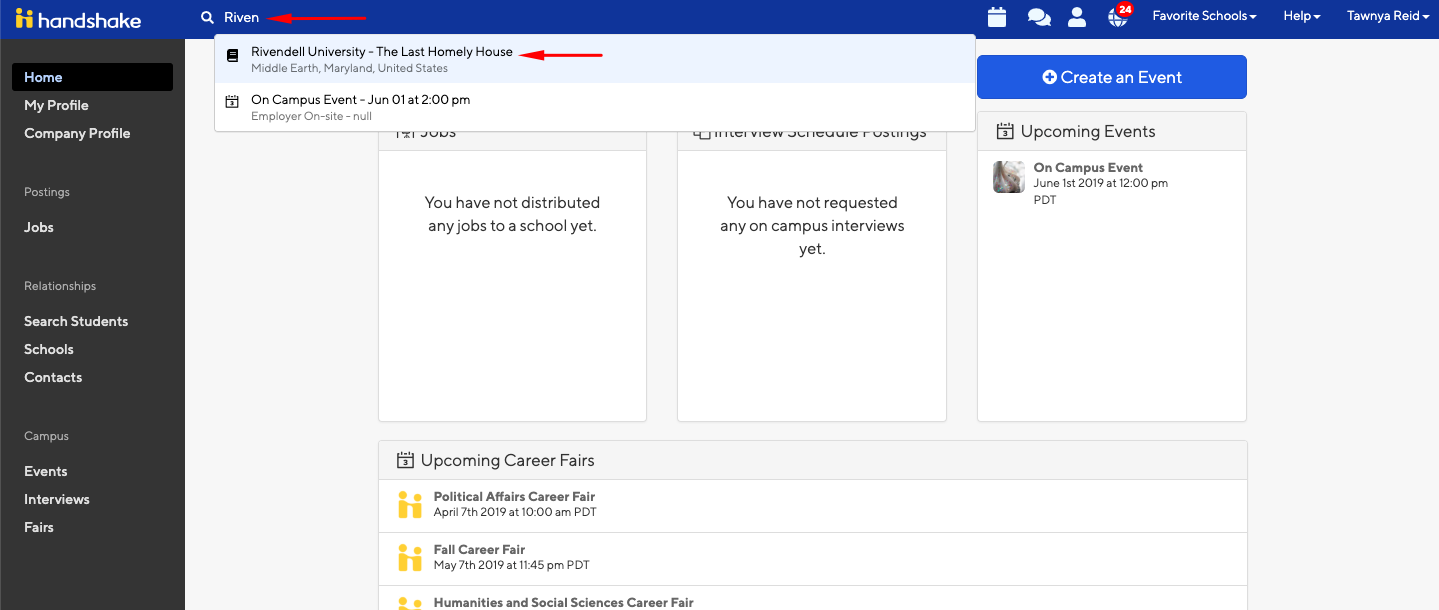
Task: Click the Create an Event button
Action: pos(1112,77)
